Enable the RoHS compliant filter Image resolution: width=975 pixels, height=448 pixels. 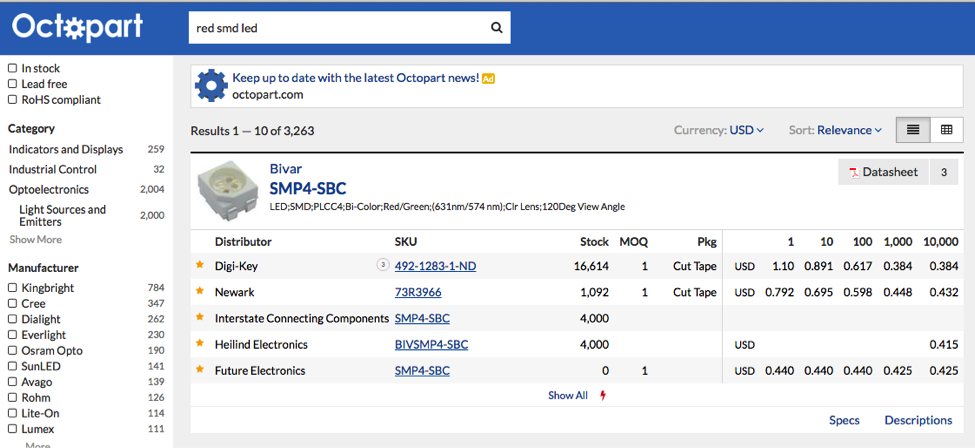[x=12, y=100]
